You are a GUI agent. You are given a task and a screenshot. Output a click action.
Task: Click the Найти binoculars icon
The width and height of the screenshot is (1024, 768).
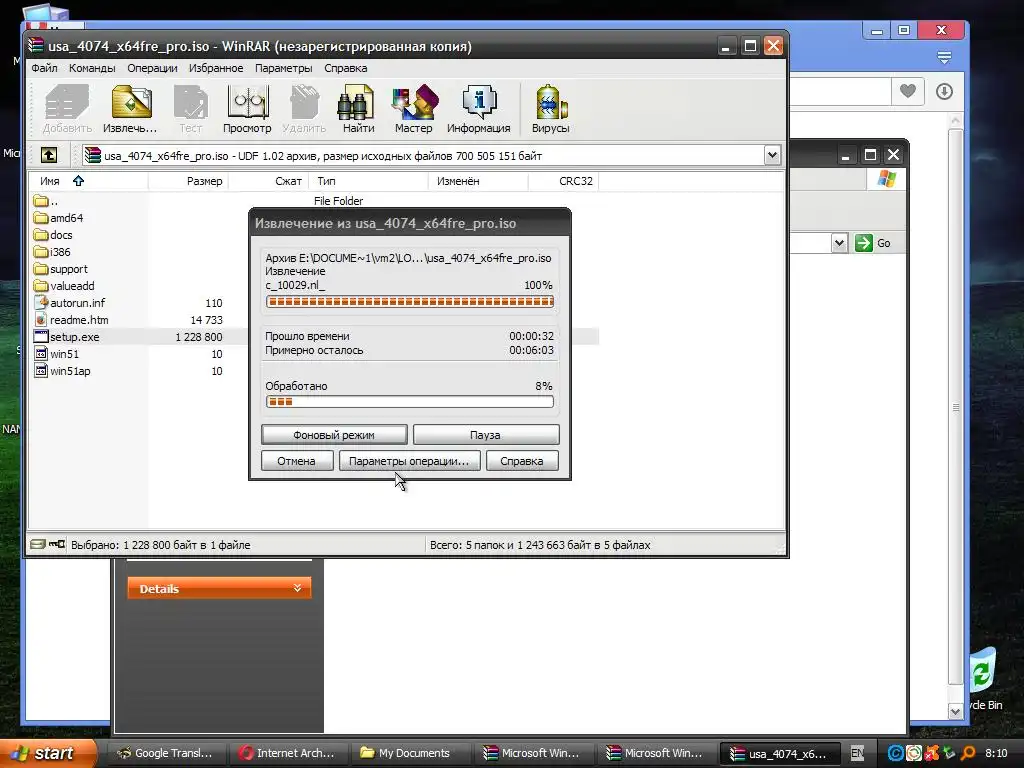point(358,109)
